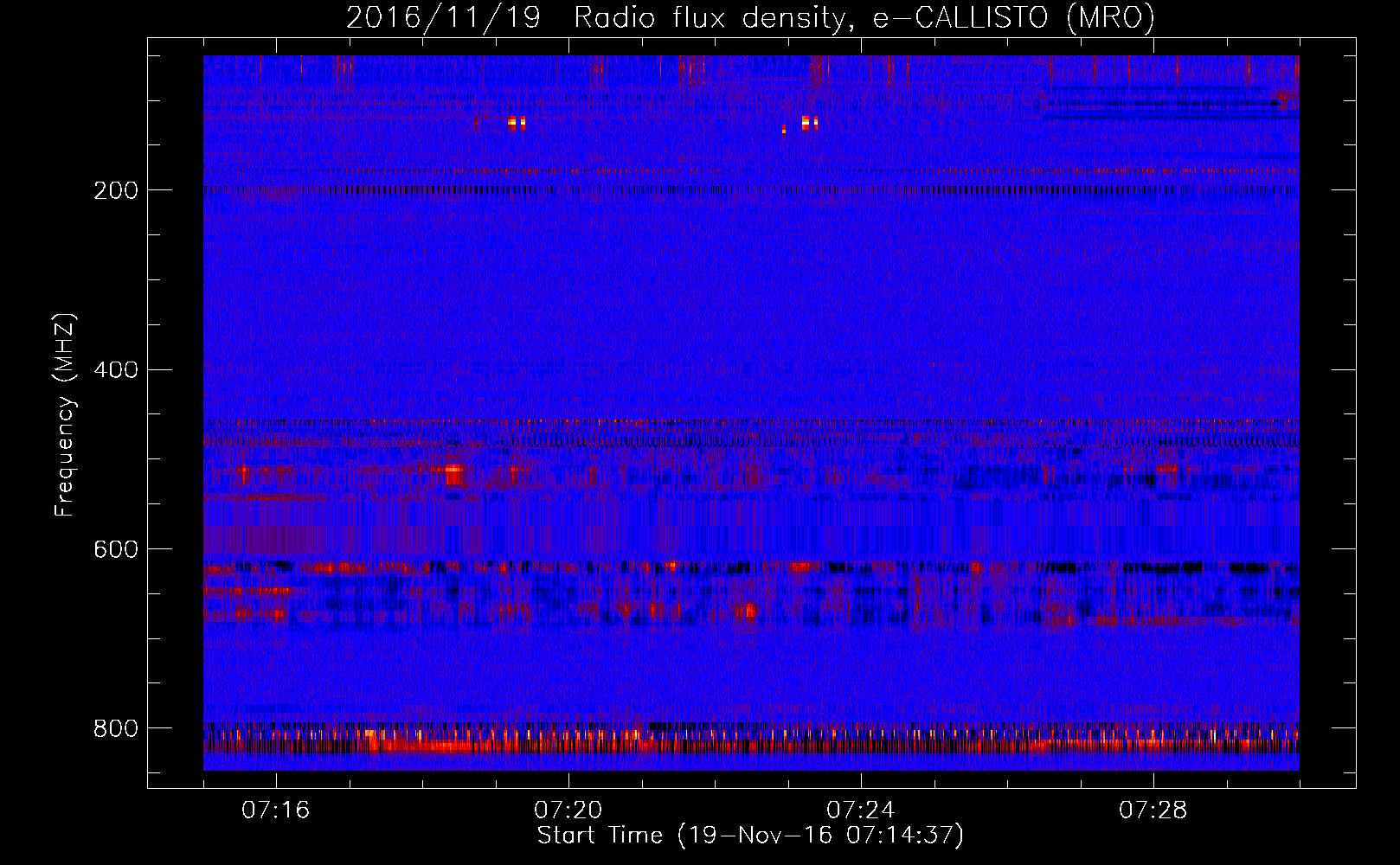1400x865 pixels.
Task: Click the 'Frequency (MHZ)' axis label
Action: point(65,415)
